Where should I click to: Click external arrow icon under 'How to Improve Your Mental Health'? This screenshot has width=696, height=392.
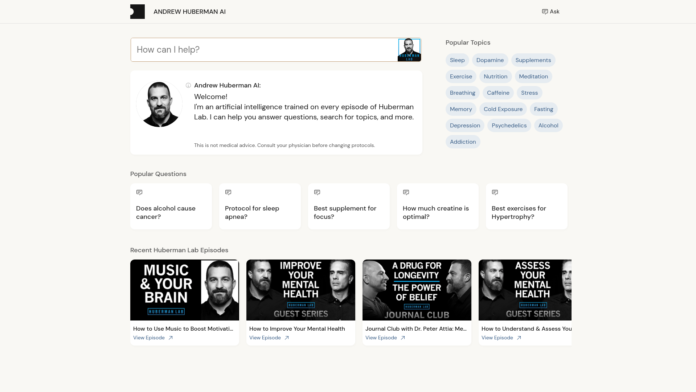coord(287,338)
